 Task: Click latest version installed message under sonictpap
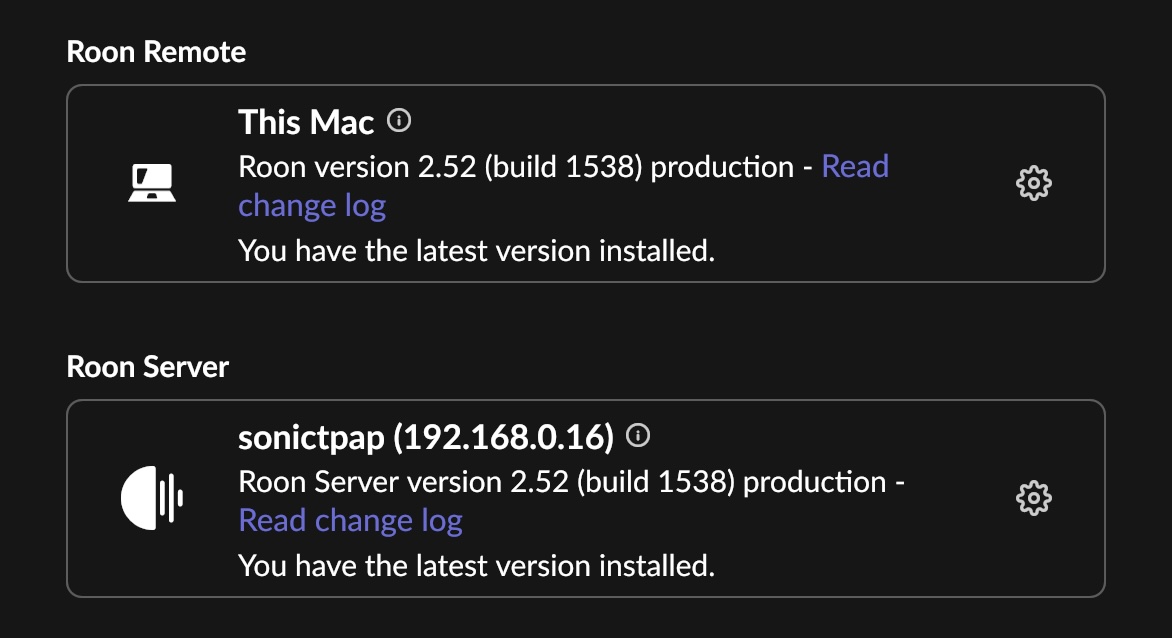click(476, 566)
